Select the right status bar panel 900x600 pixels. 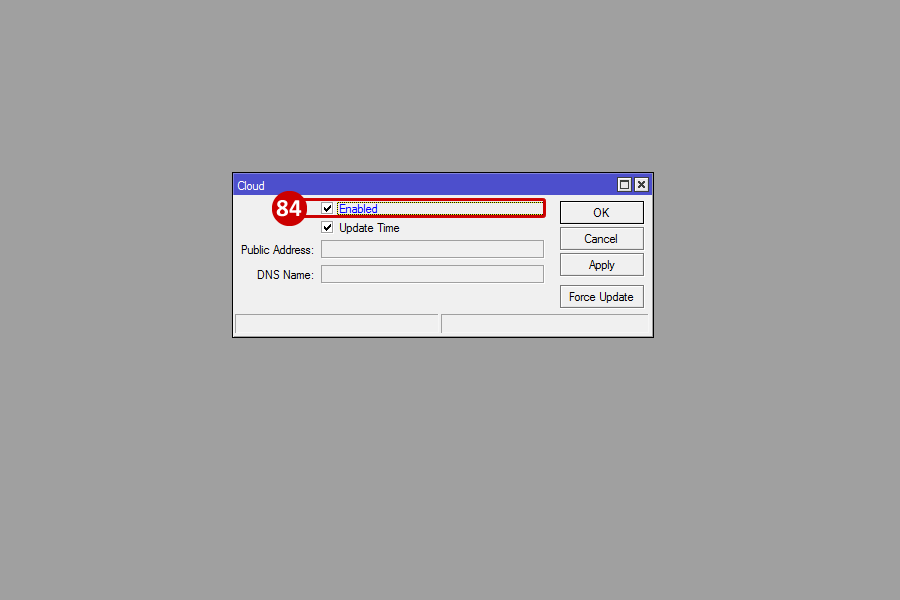[x=545, y=324]
